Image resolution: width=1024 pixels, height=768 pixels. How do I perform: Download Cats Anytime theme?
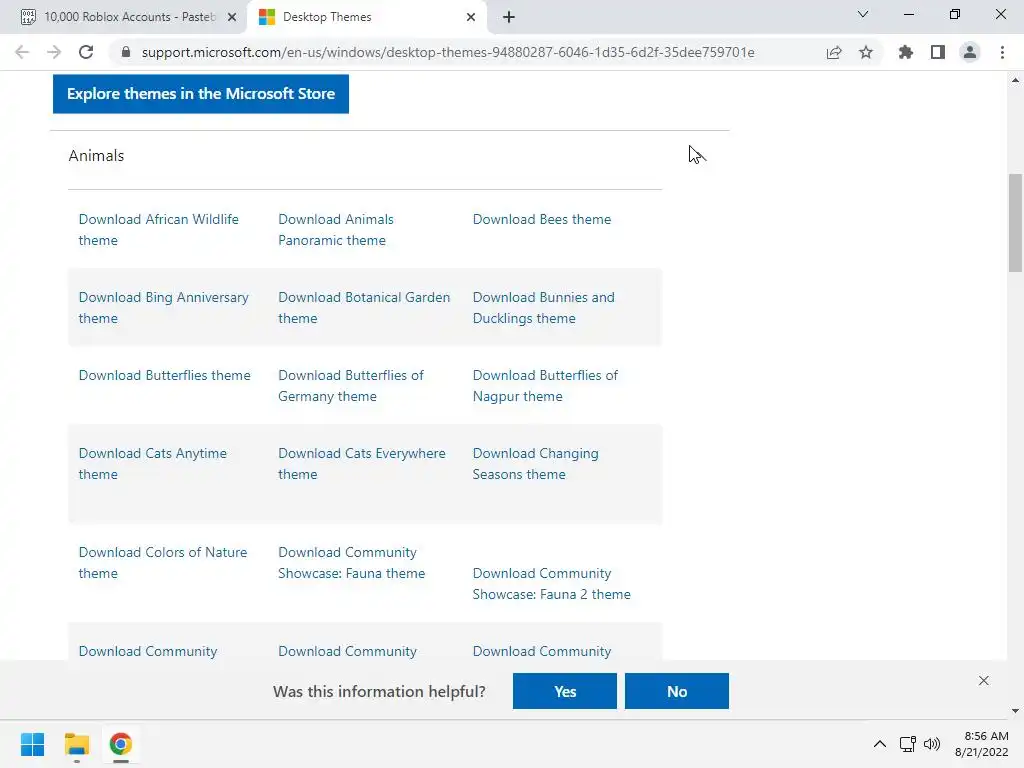[x=153, y=464]
